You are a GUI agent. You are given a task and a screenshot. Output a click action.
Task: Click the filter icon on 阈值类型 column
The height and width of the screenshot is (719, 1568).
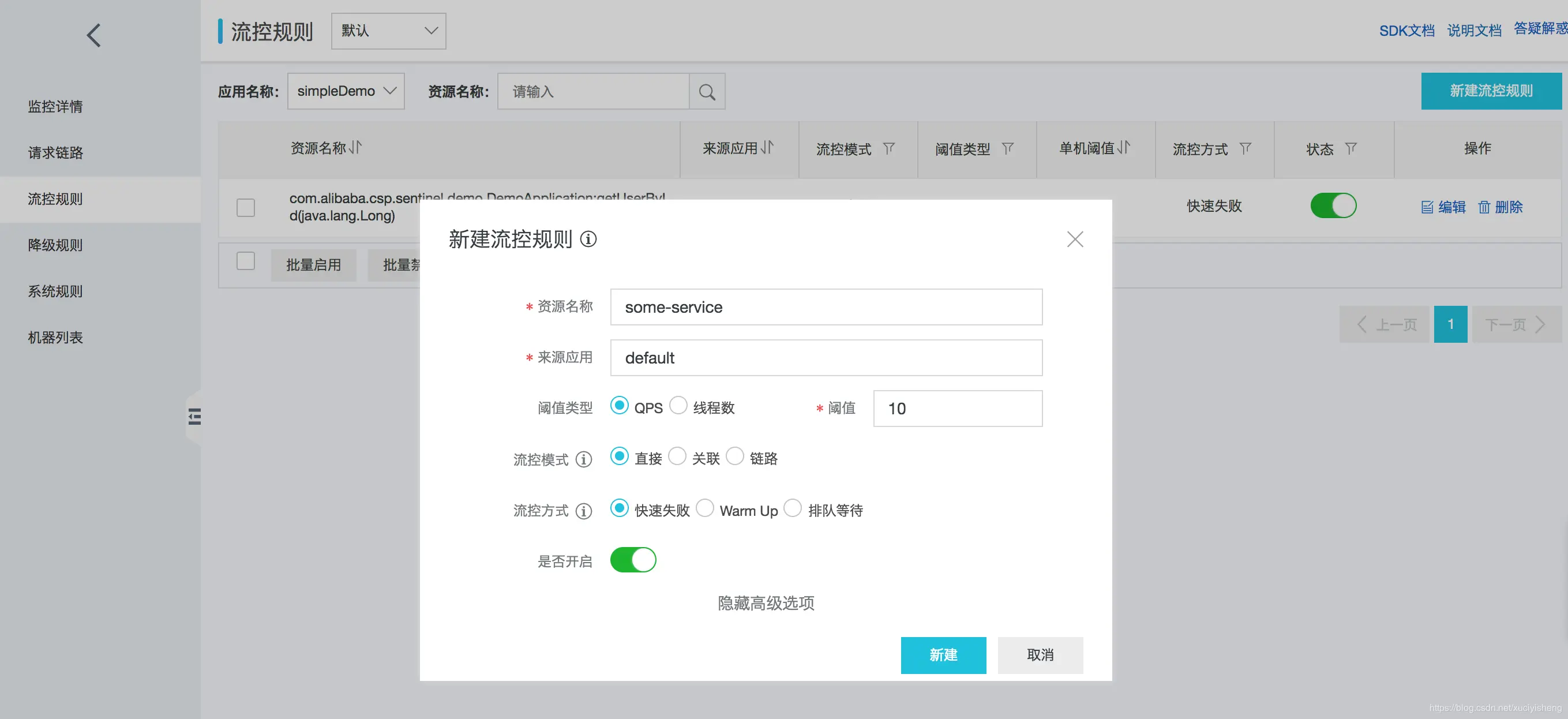pos(1007,148)
